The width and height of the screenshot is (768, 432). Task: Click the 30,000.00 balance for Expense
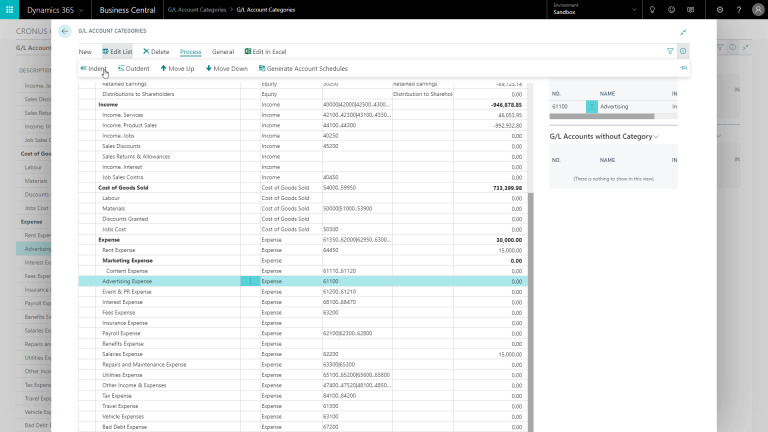pyautogui.click(x=509, y=240)
